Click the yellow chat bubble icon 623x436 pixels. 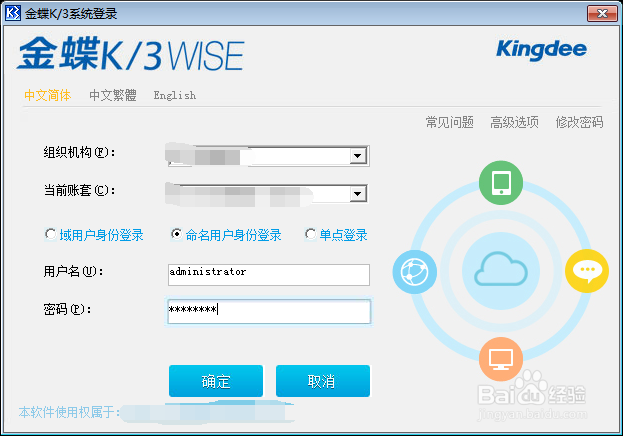(x=587, y=271)
